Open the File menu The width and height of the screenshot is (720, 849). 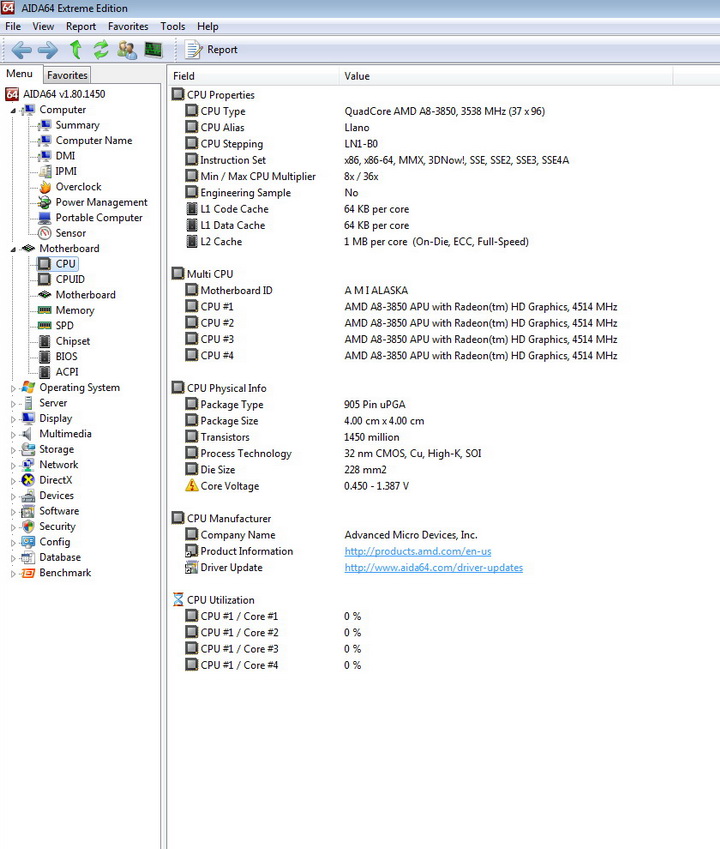coord(13,26)
